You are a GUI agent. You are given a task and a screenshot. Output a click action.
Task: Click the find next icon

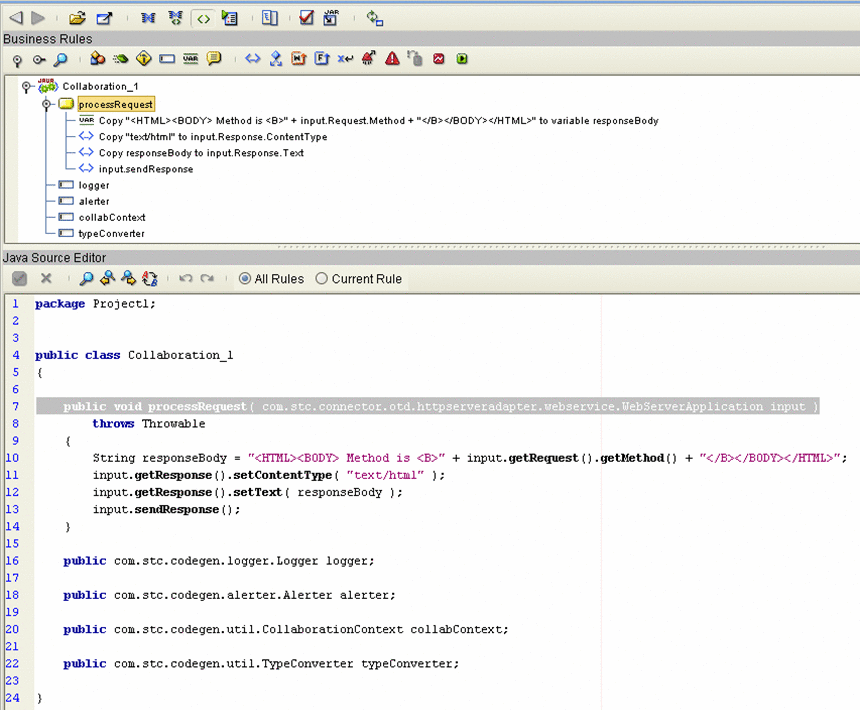[128, 279]
